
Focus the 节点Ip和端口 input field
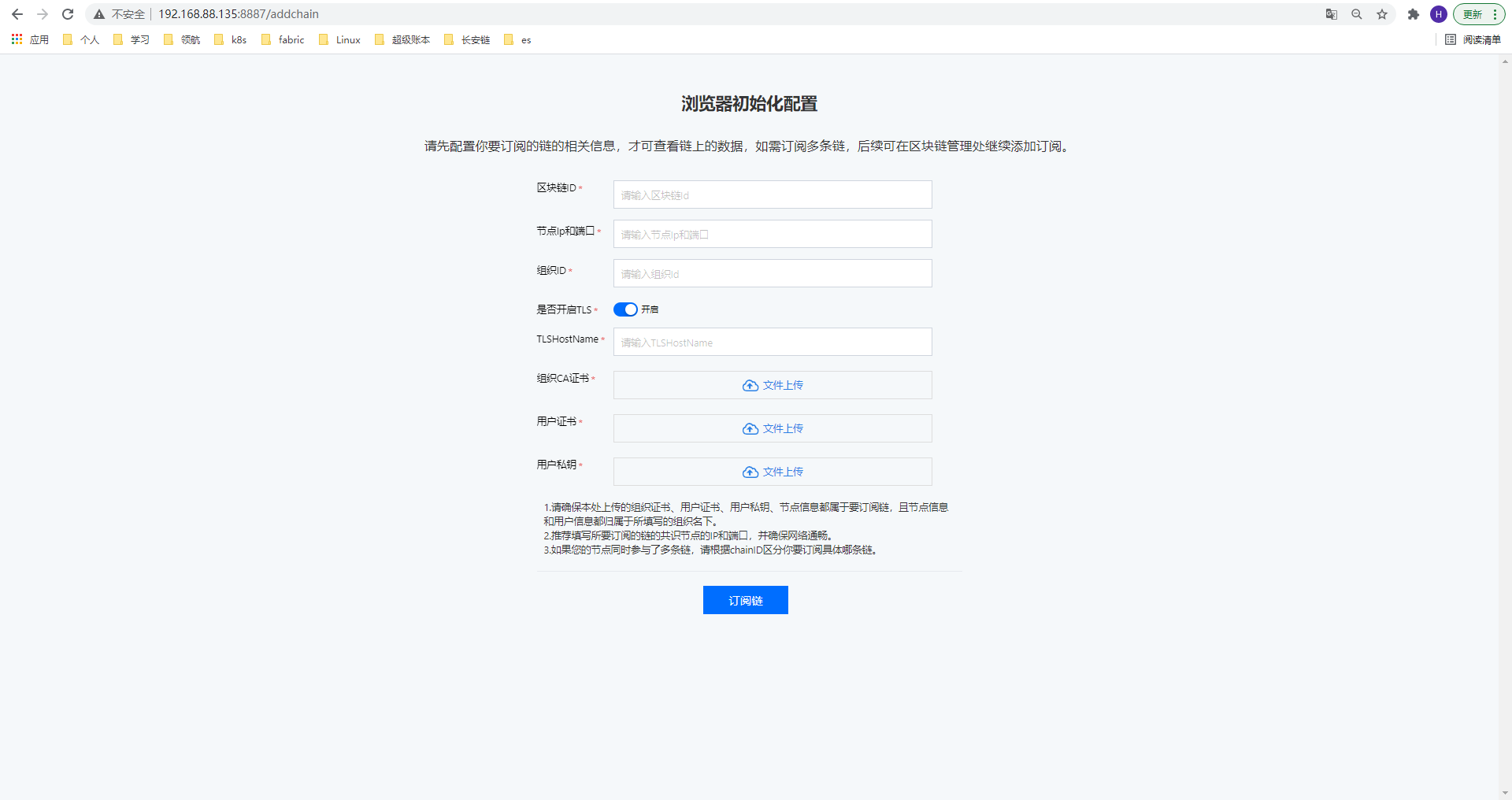pyautogui.click(x=773, y=234)
